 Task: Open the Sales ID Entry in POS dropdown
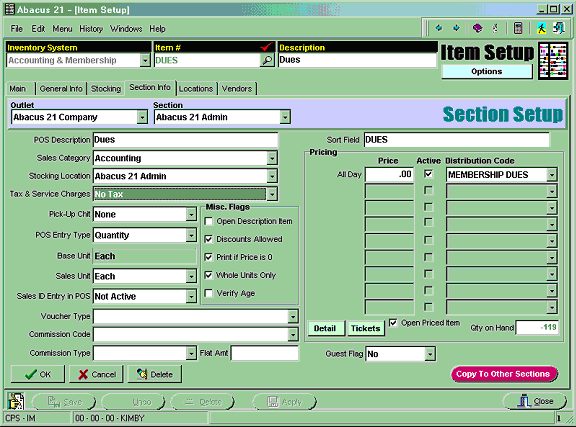pyautogui.click(x=191, y=297)
